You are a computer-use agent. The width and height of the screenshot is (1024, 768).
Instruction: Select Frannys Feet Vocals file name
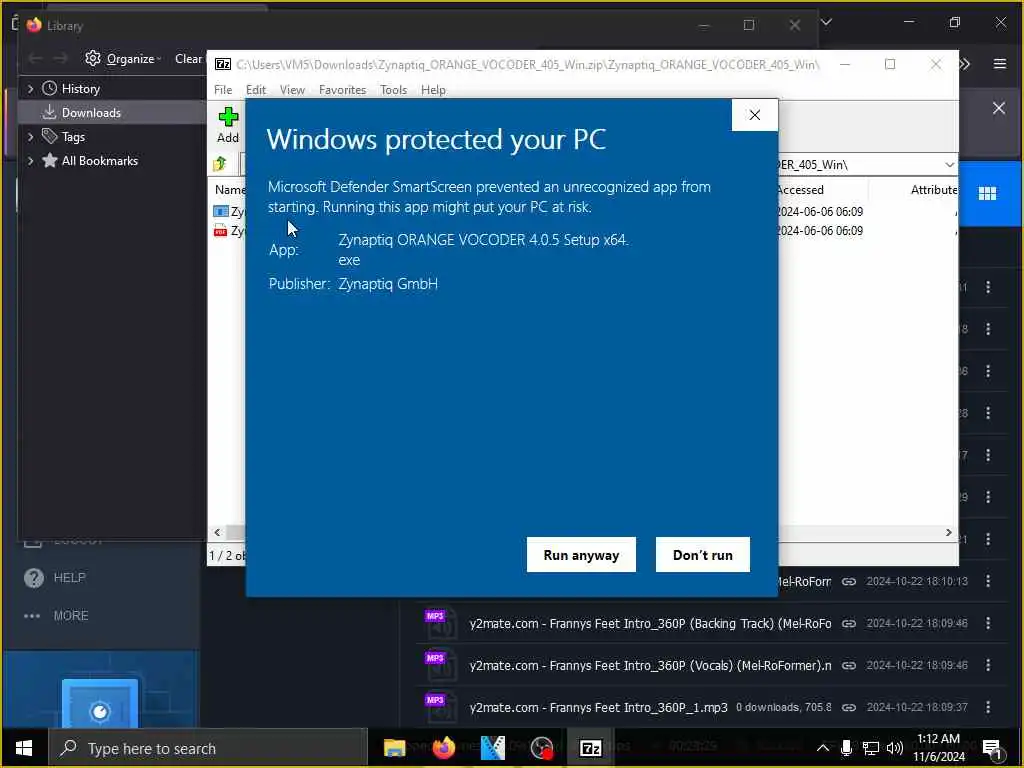point(650,665)
